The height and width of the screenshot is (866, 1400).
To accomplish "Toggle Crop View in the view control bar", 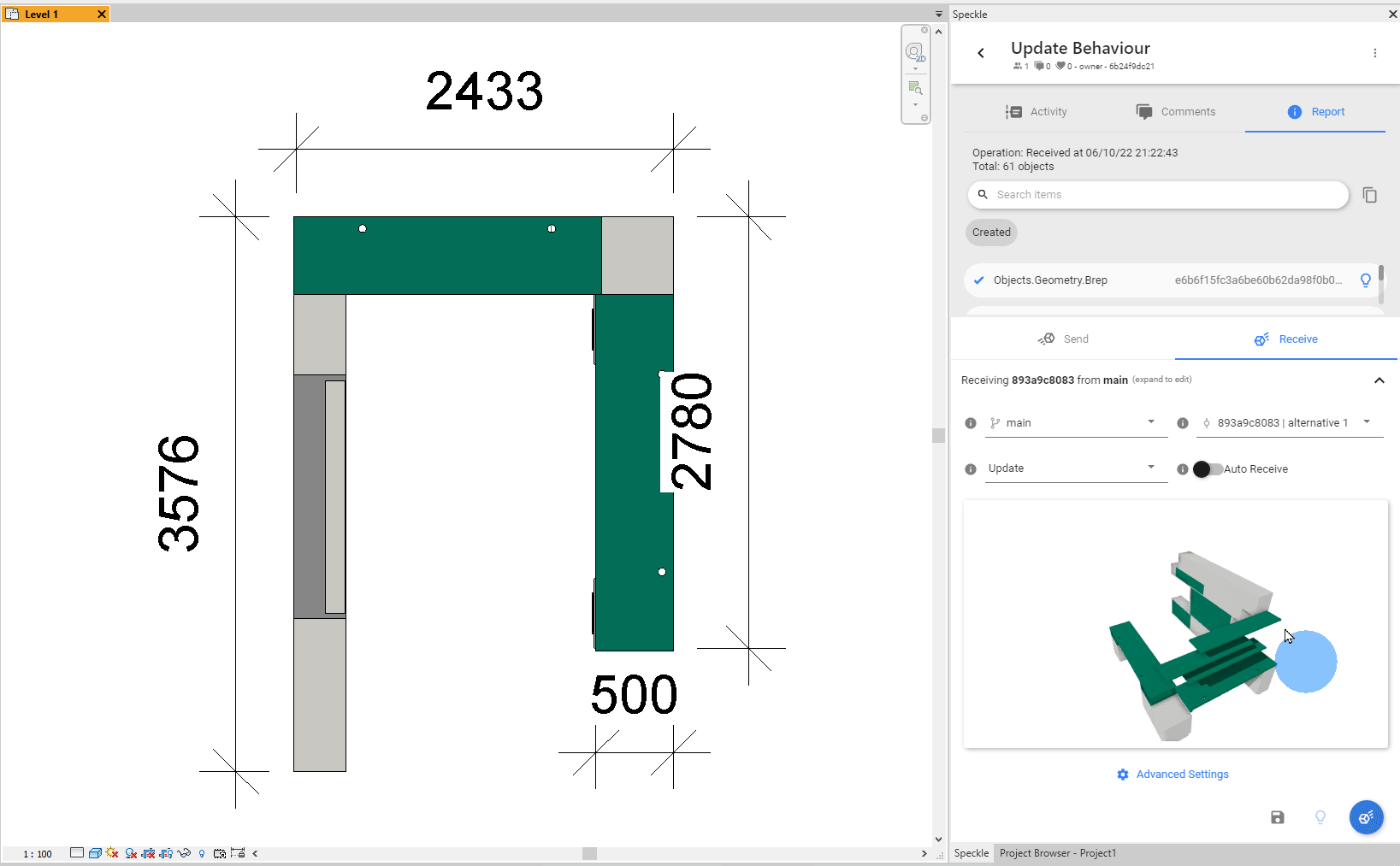I will [x=149, y=853].
